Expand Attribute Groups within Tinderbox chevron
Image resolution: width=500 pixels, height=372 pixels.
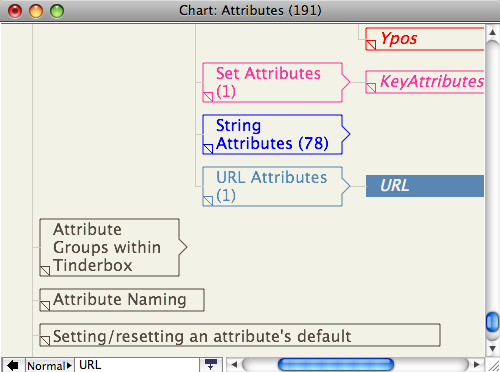pyautogui.click(x=183, y=247)
